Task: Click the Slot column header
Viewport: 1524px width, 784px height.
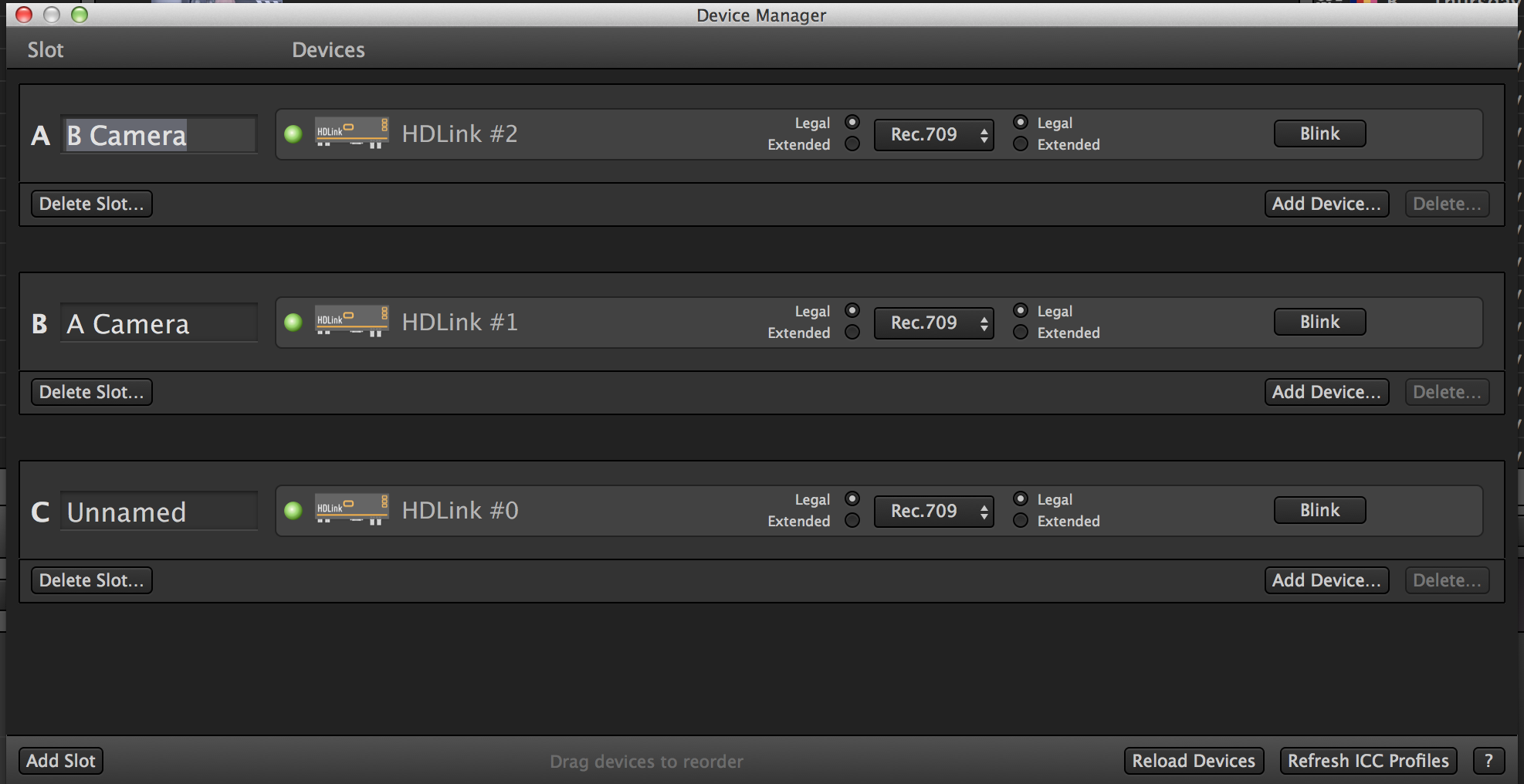Action: point(45,49)
